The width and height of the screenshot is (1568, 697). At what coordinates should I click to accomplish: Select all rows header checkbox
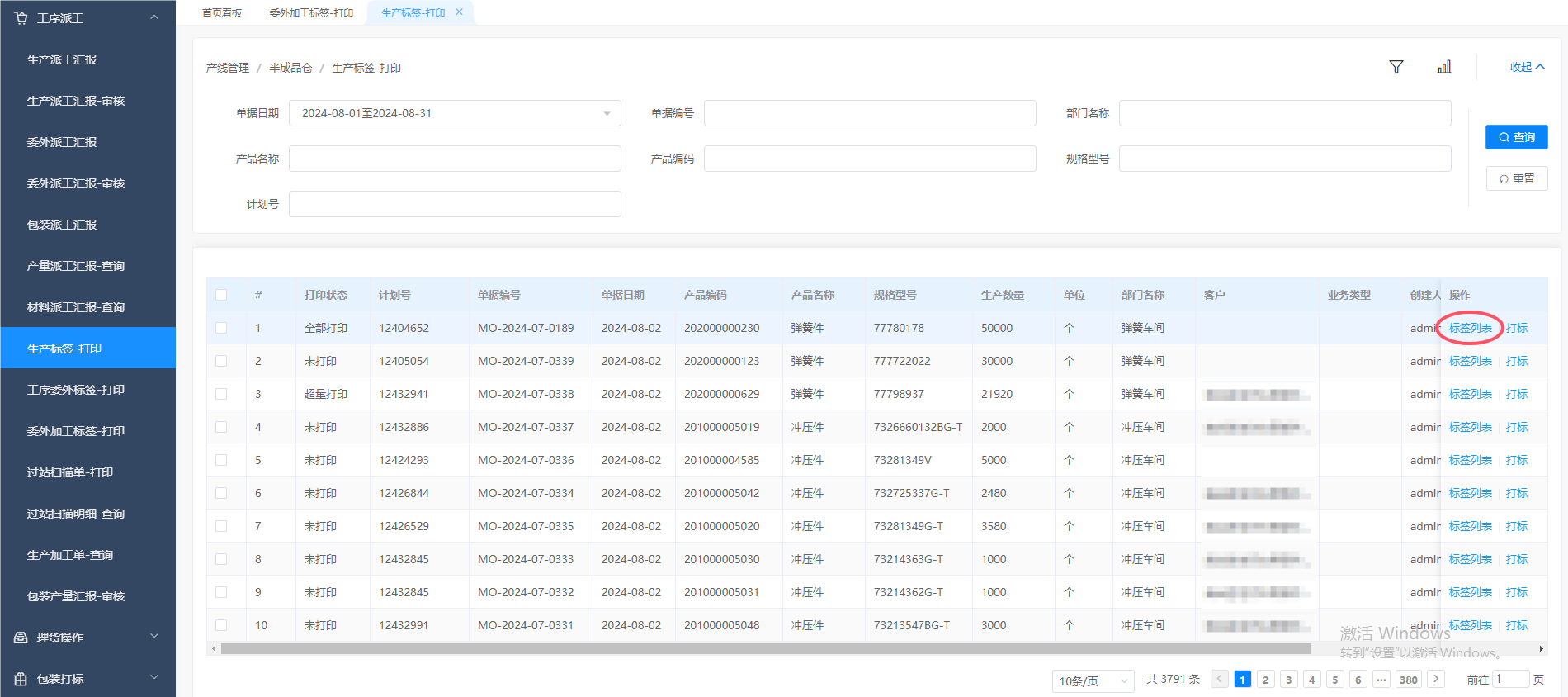point(221,295)
